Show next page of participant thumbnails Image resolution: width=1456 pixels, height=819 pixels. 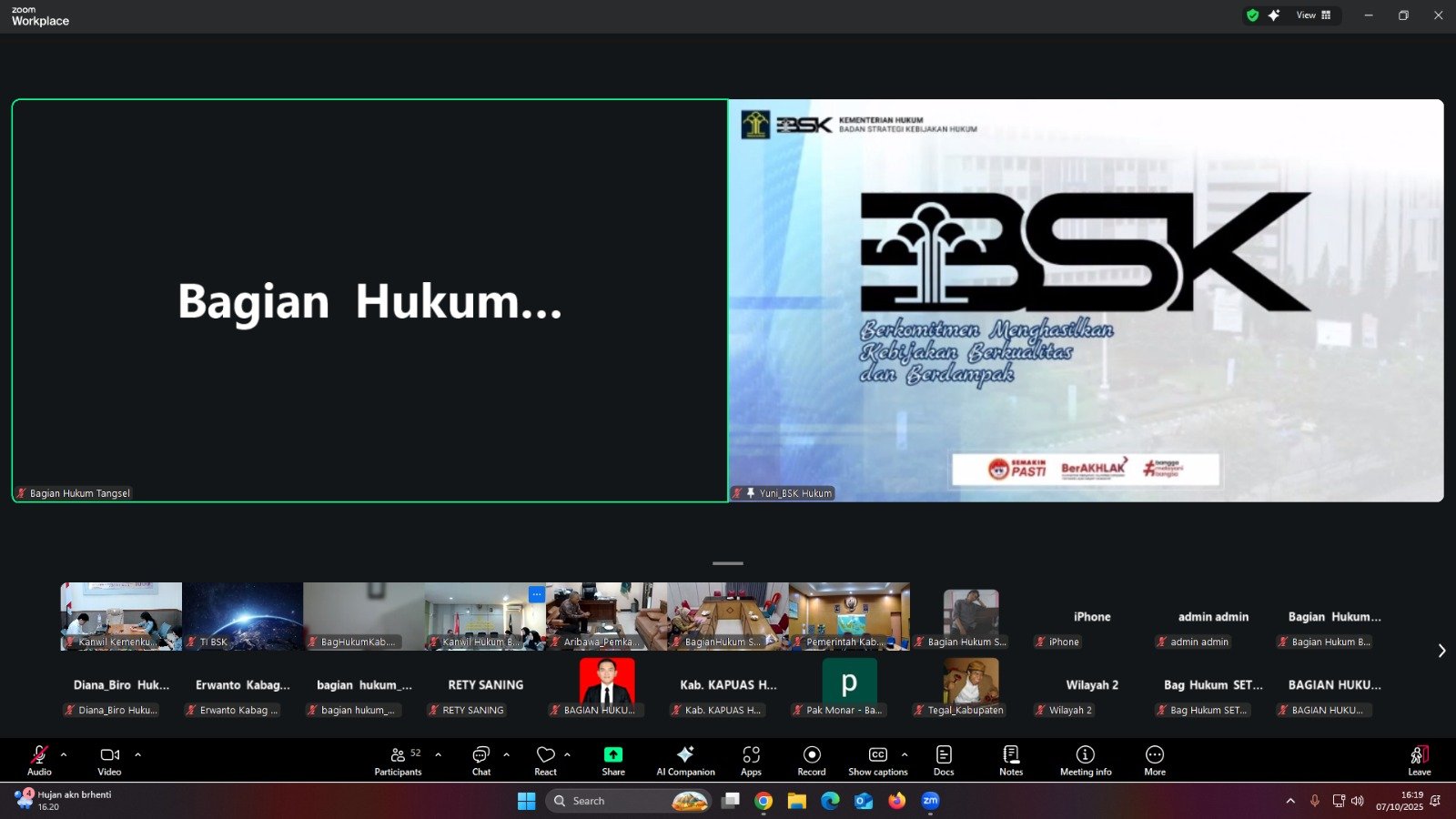[x=1441, y=651]
